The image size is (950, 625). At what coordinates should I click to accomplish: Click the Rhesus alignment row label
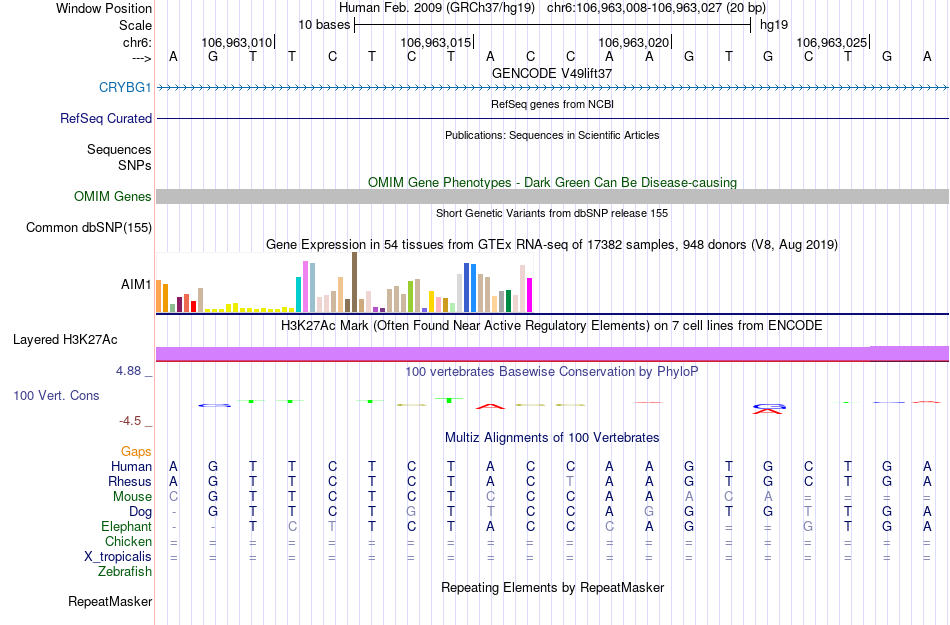[x=130, y=481]
